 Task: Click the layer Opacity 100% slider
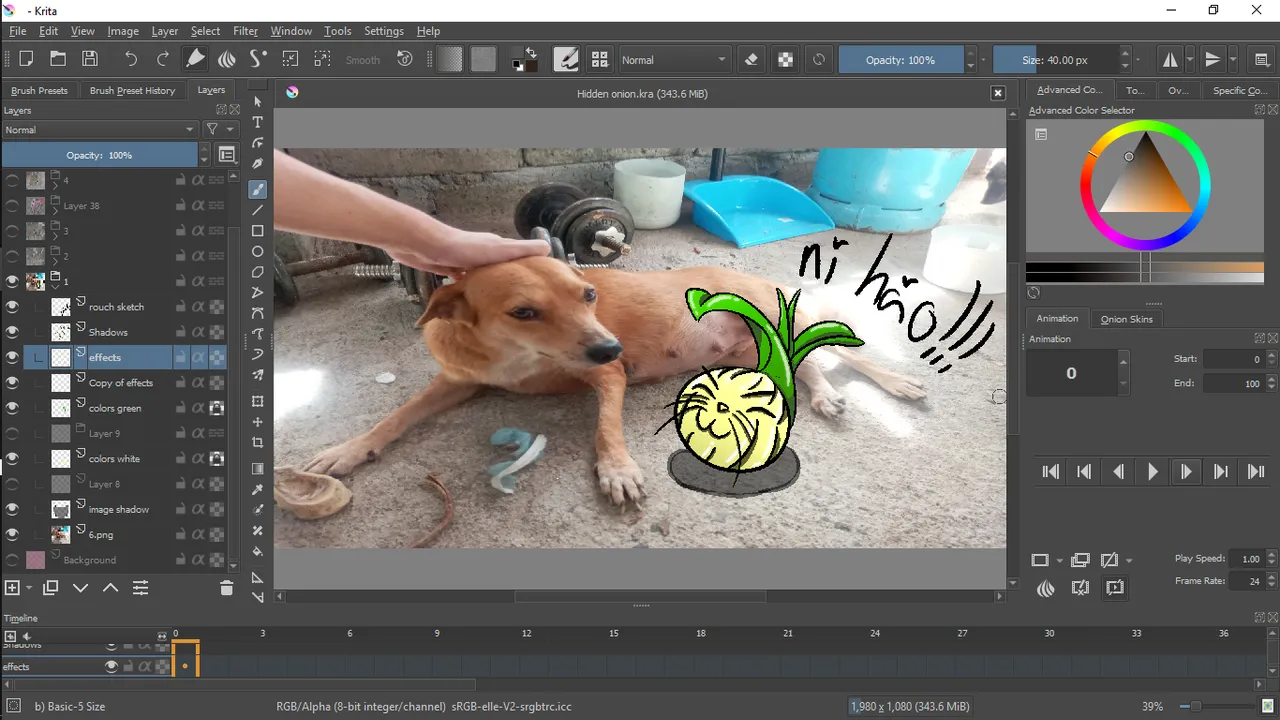99,155
